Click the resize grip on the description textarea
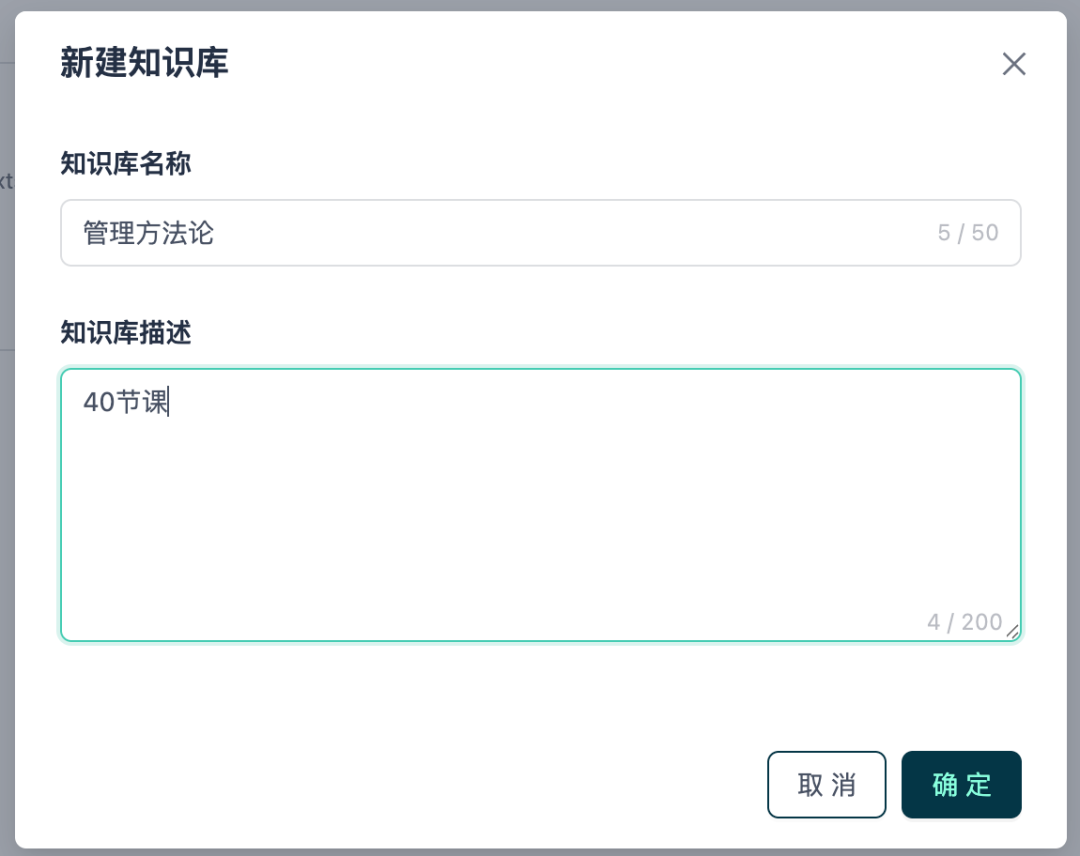 pyautogui.click(x=1013, y=629)
